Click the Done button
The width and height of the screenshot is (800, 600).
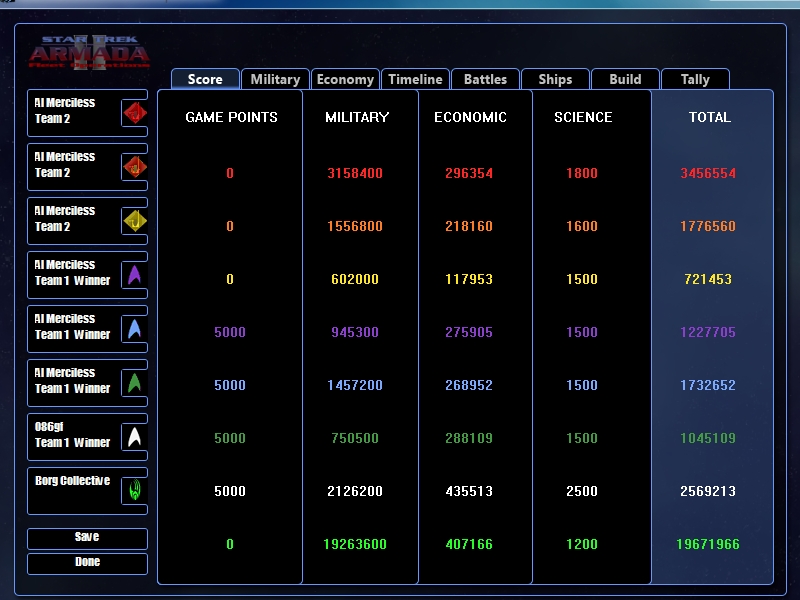click(x=87, y=562)
